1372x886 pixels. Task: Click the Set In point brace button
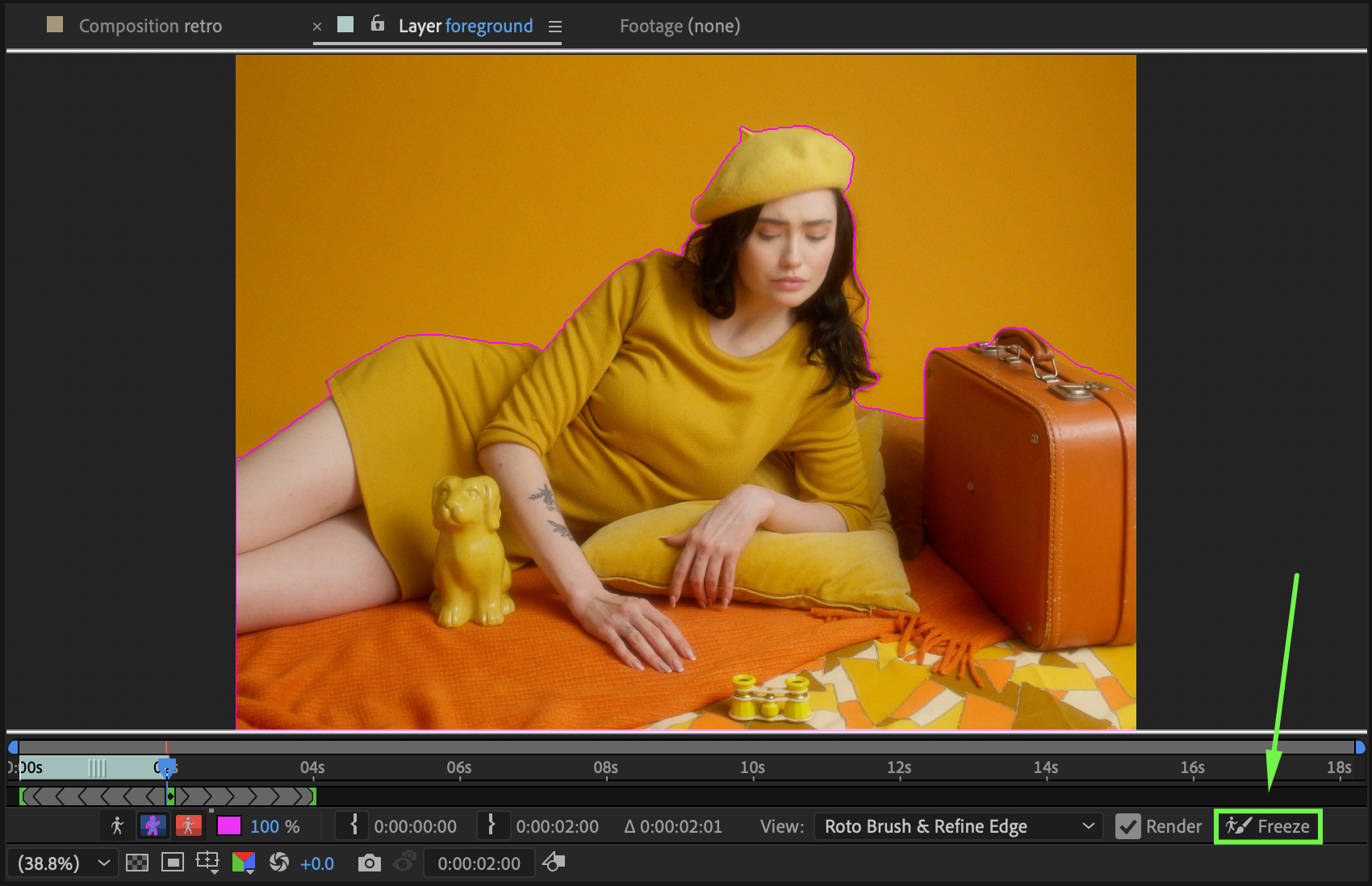353,825
